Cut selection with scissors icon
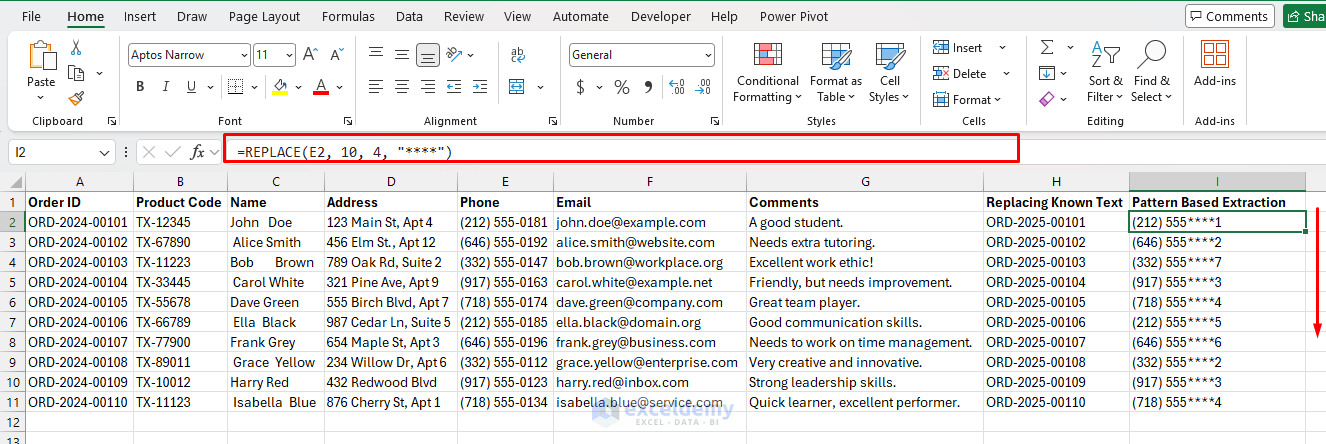 pos(76,47)
